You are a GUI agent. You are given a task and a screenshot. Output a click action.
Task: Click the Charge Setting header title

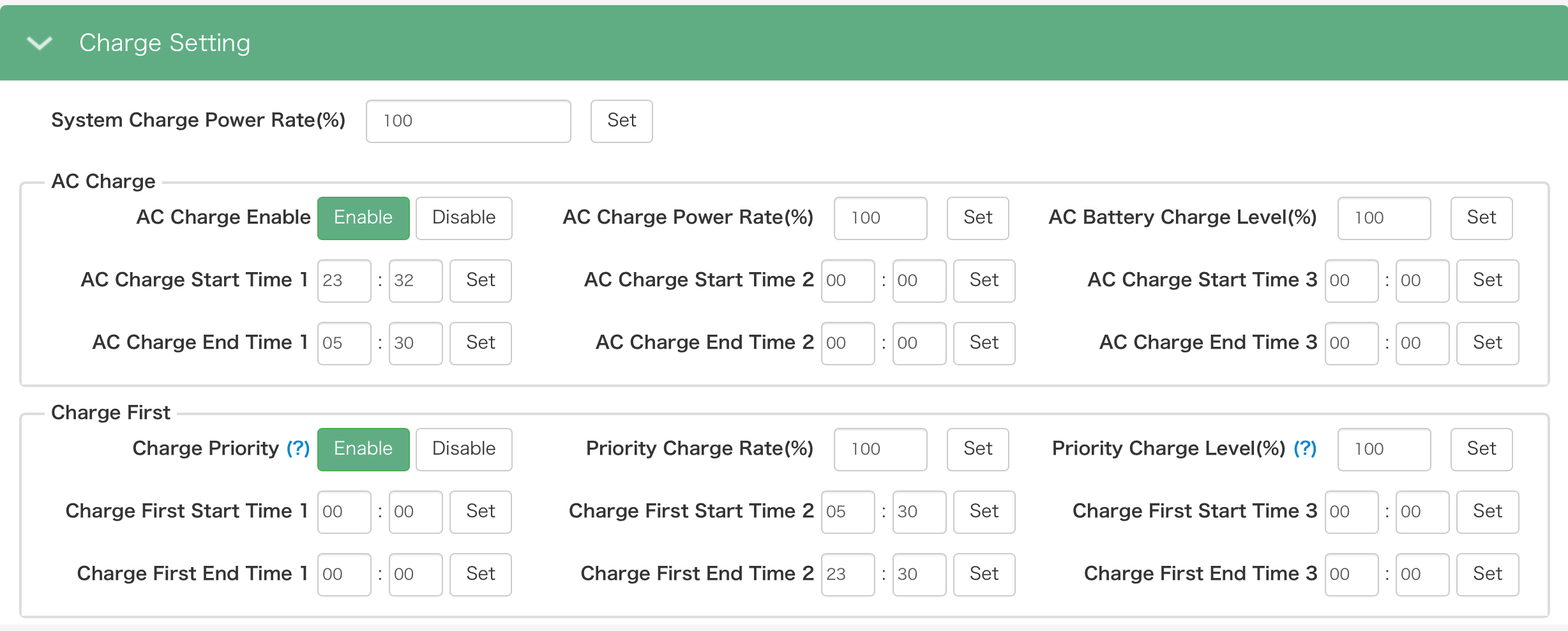[165, 43]
